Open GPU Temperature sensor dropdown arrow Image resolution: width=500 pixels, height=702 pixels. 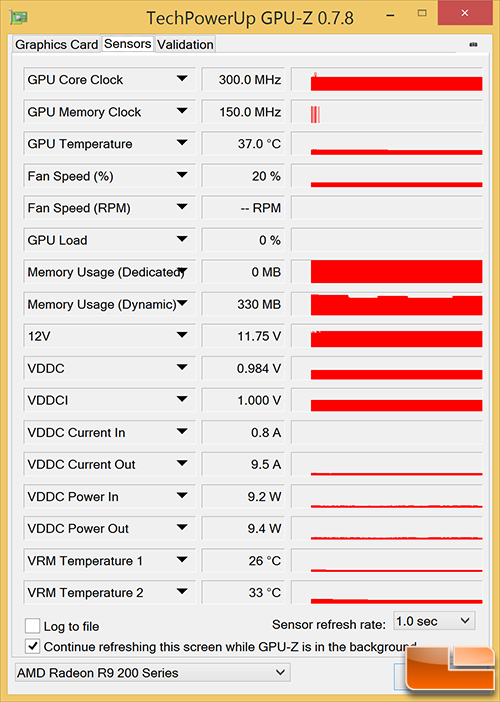point(182,143)
